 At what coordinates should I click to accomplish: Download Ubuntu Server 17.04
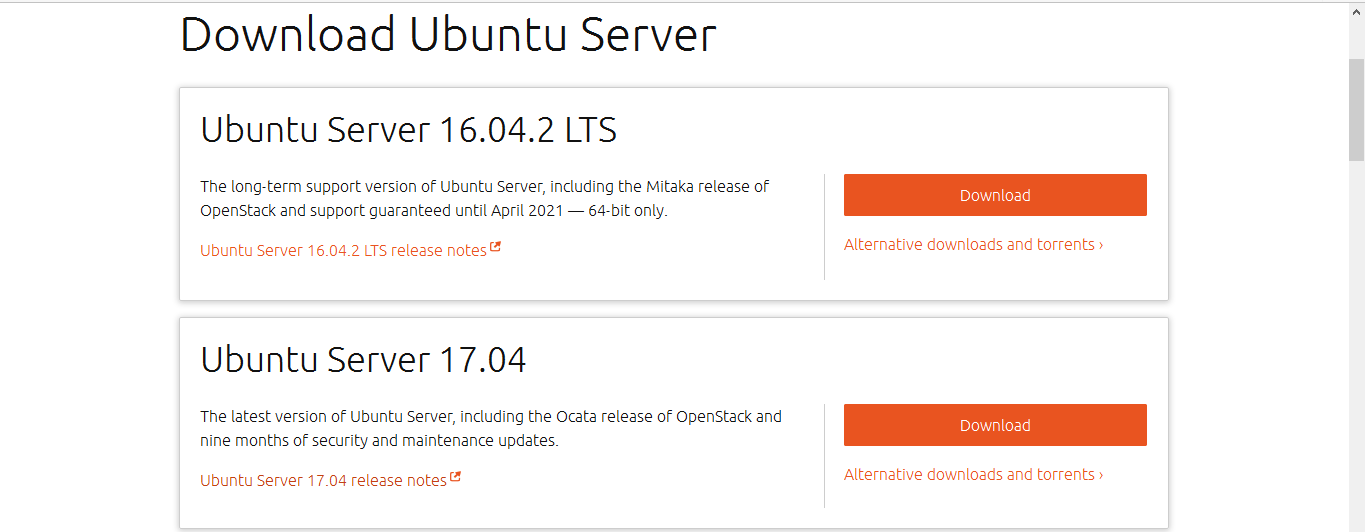[995, 425]
